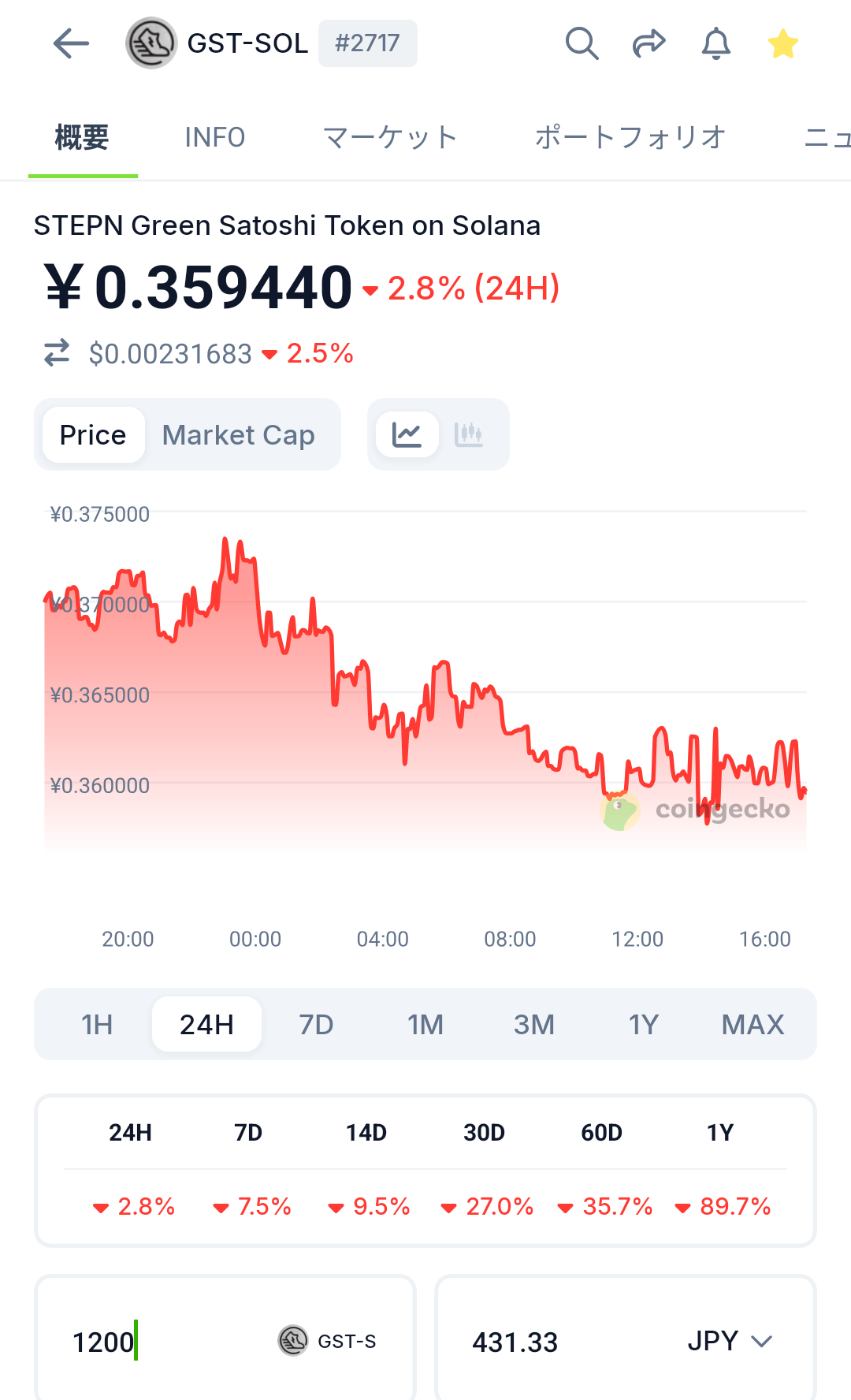This screenshot has width=851, height=1400.
Task: Switch to the line chart view
Action: tap(407, 434)
